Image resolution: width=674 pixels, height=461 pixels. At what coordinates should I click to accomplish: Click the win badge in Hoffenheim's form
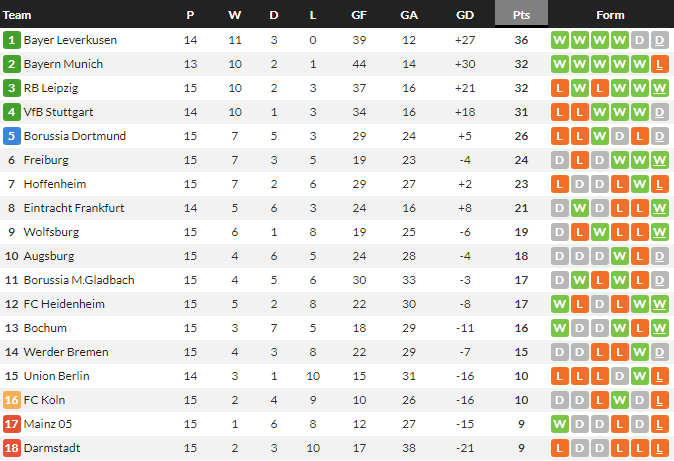pyautogui.click(x=640, y=184)
